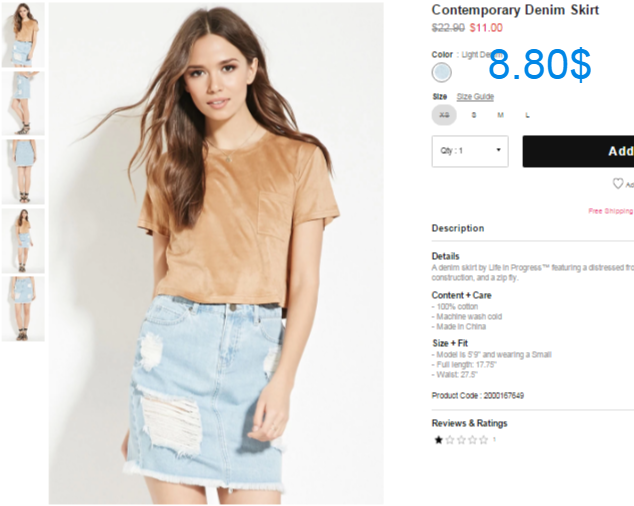The width and height of the screenshot is (634, 506).
Task: Select size M option
Action: [500, 115]
